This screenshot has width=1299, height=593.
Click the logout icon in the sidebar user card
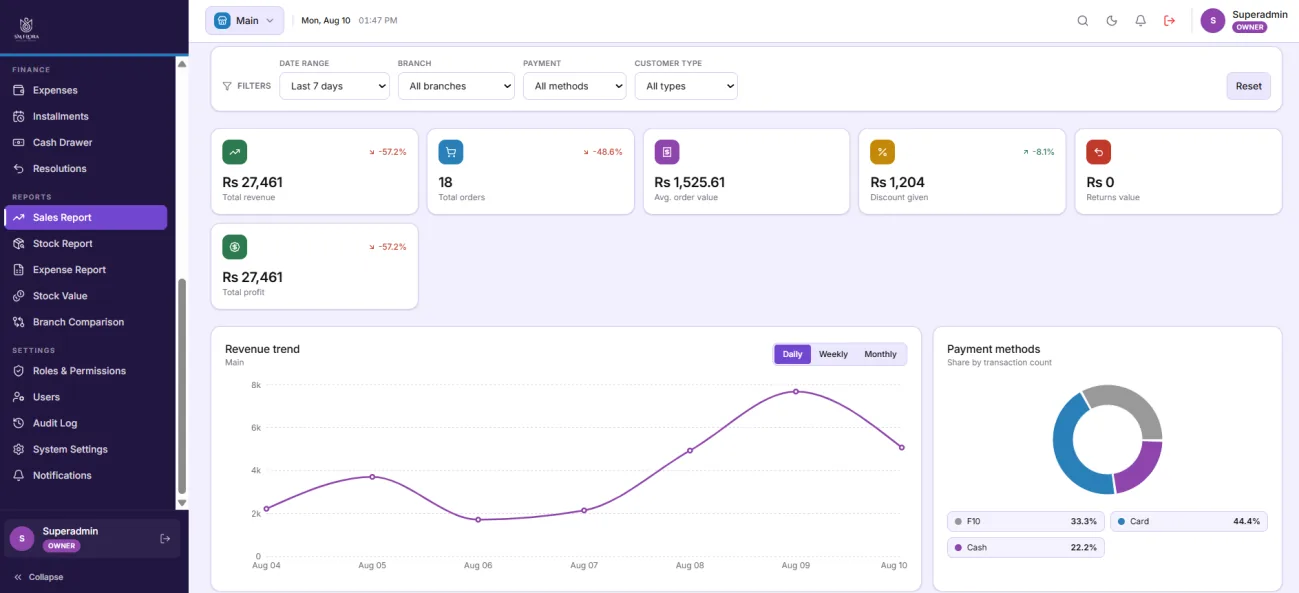coord(165,538)
